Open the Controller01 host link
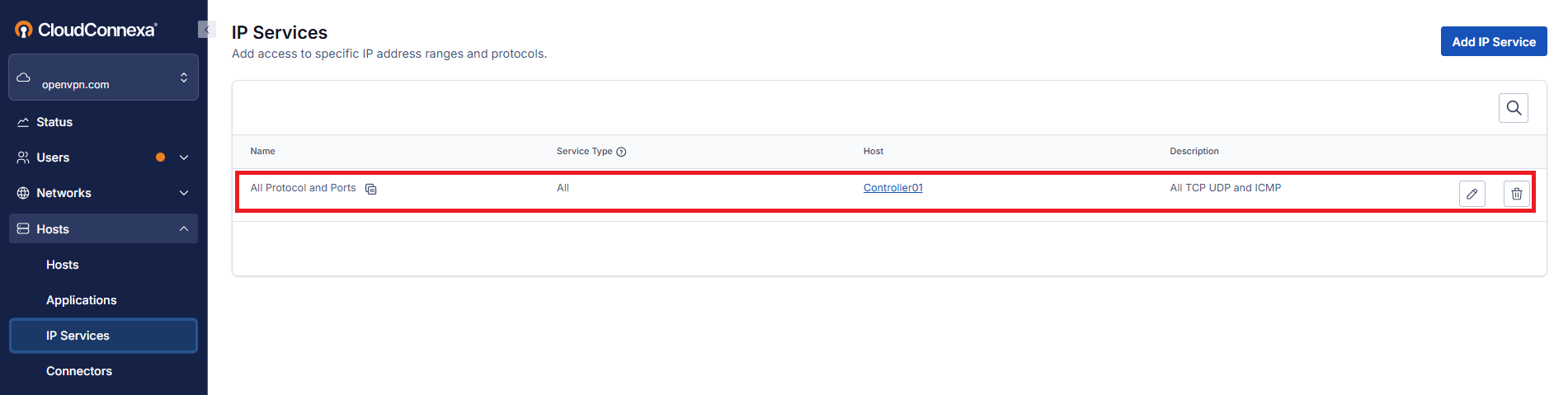 click(892, 188)
